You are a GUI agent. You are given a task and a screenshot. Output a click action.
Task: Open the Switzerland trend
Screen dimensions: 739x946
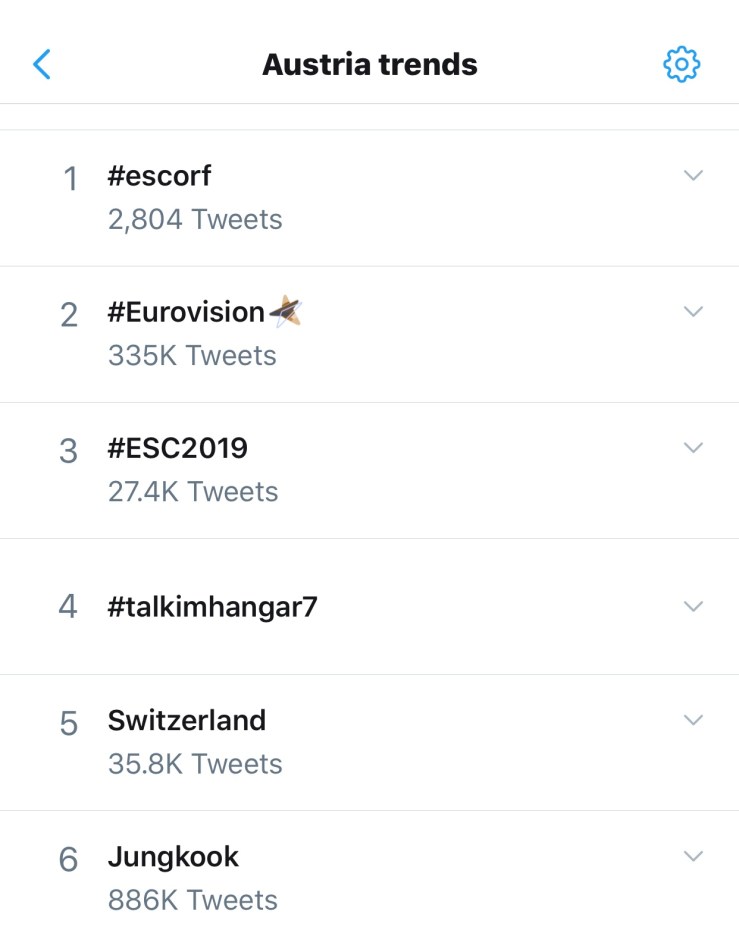(x=187, y=721)
